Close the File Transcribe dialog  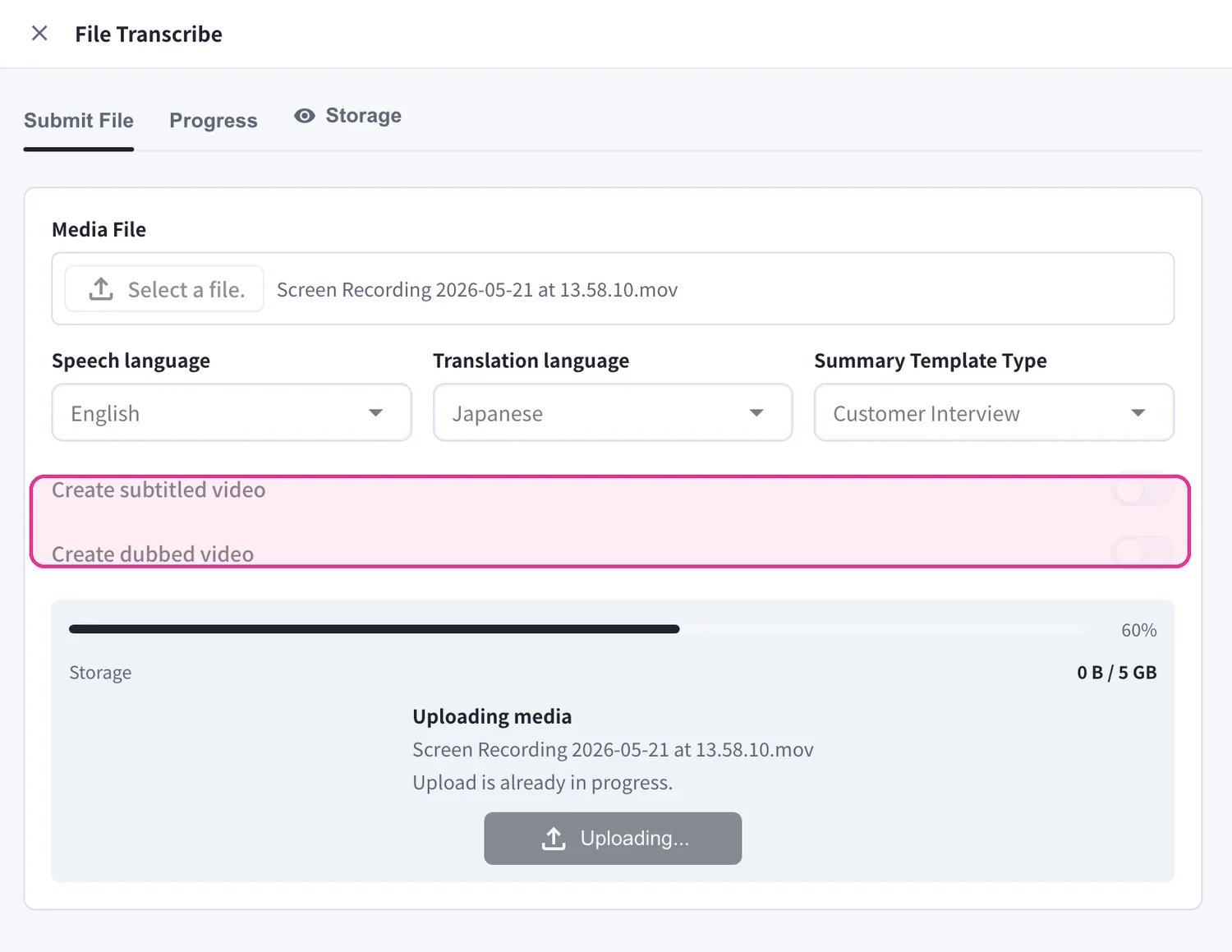[x=39, y=34]
